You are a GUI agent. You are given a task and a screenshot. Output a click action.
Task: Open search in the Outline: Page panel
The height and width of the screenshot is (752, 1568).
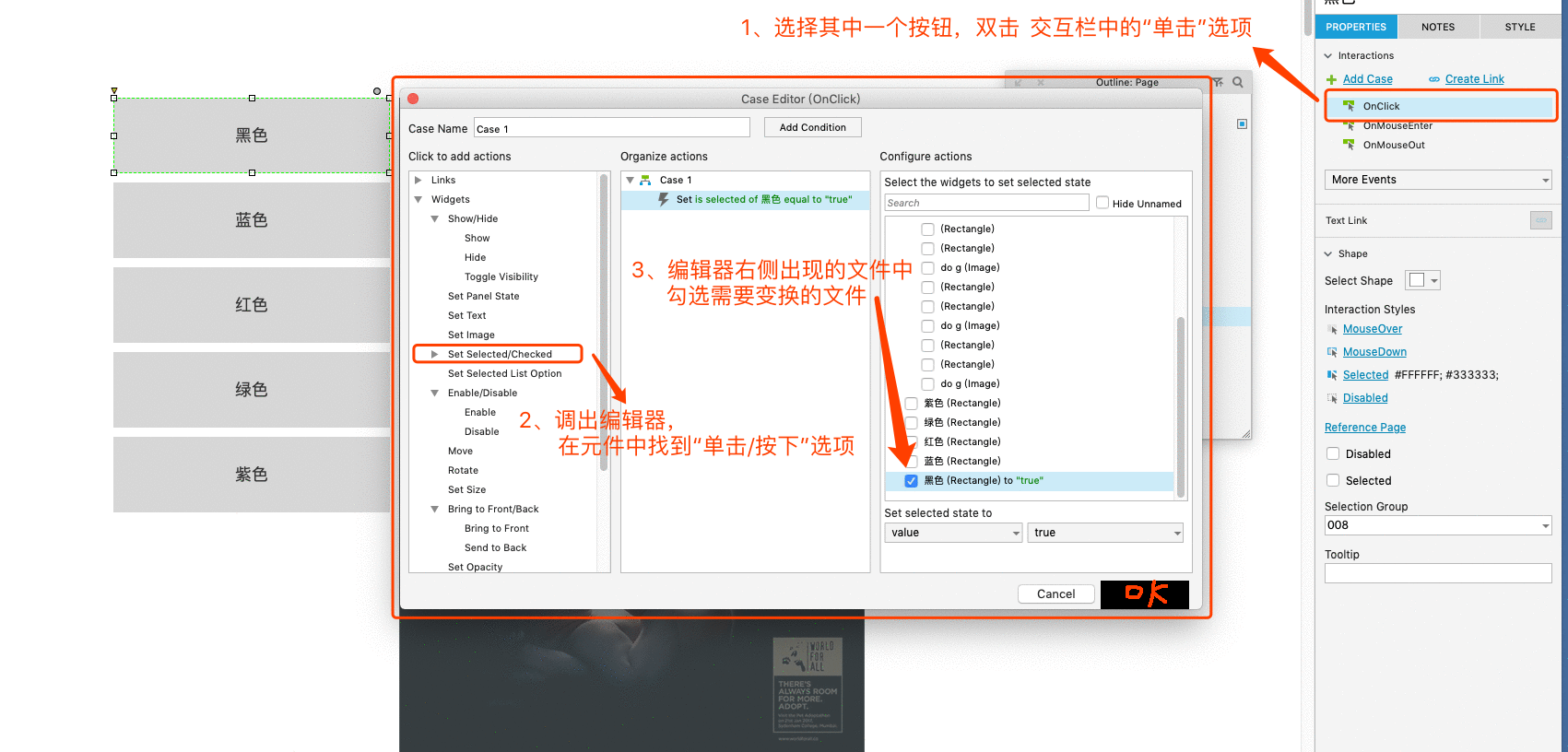[1238, 82]
